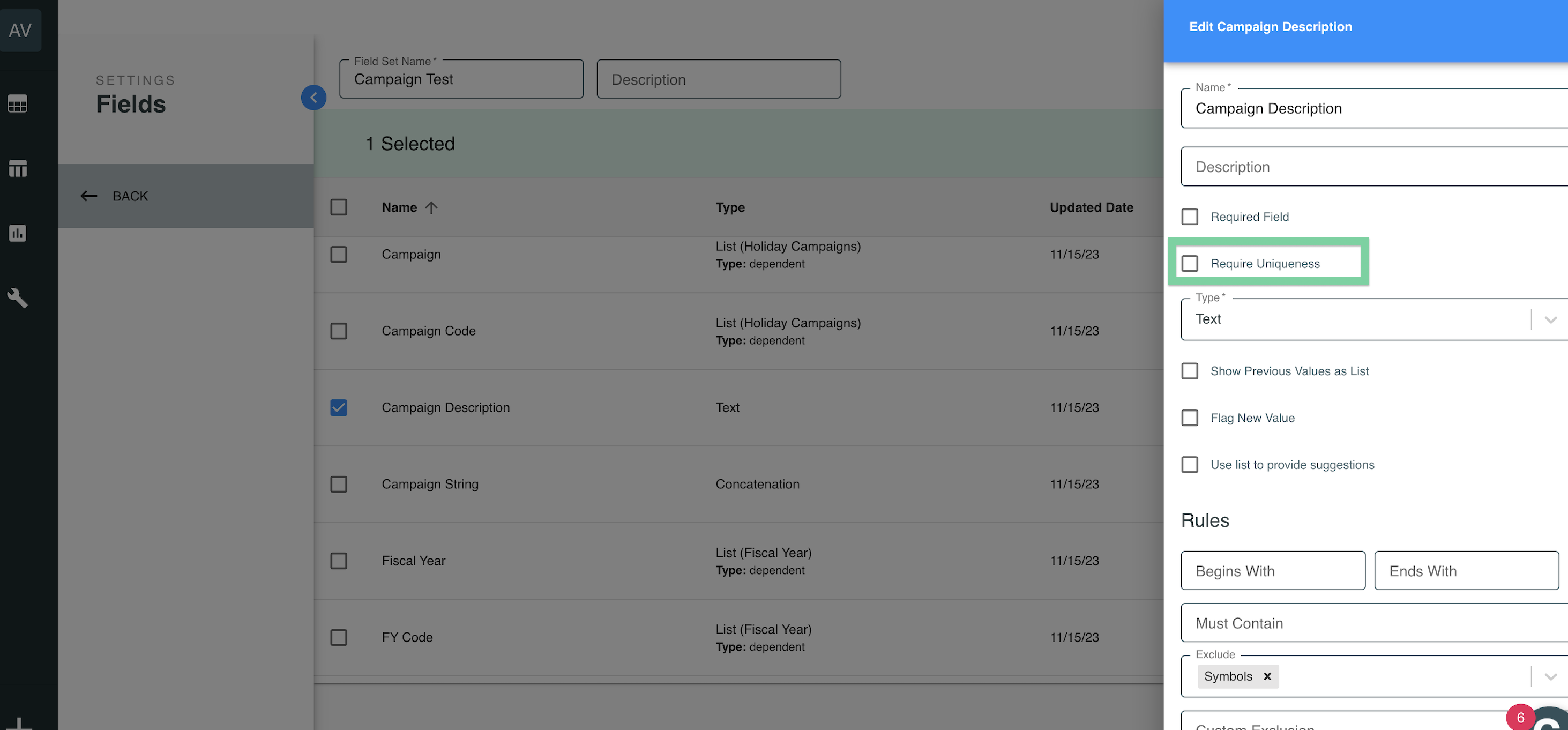The width and height of the screenshot is (1568, 730).
Task: Uncheck the Campaign Description row checkbox
Action: click(x=339, y=407)
